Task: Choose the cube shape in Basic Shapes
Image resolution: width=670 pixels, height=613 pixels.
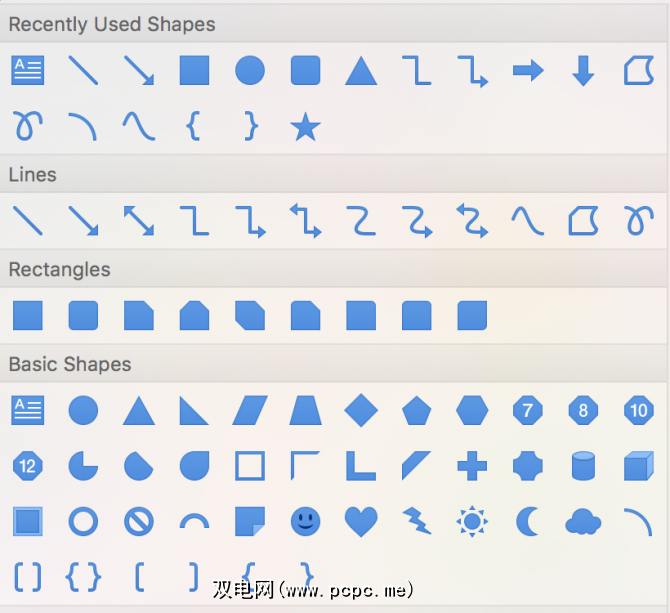Action: pos(638,465)
